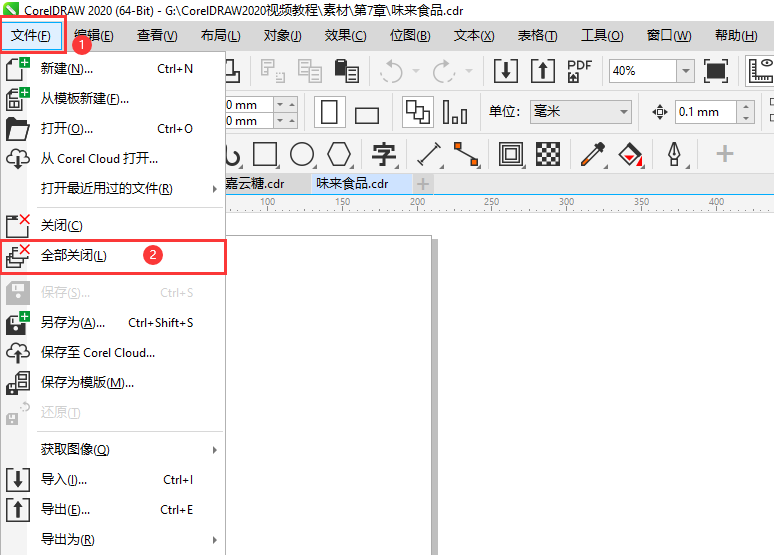The width and height of the screenshot is (774, 555).
Task: Select the Interactive Fill tool
Action: point(630,155)
